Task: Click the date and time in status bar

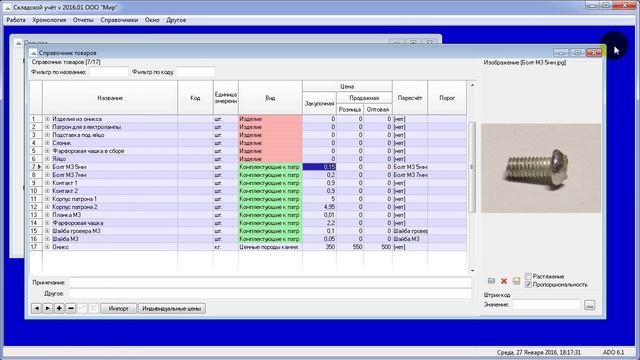Action: click(538, 352)
